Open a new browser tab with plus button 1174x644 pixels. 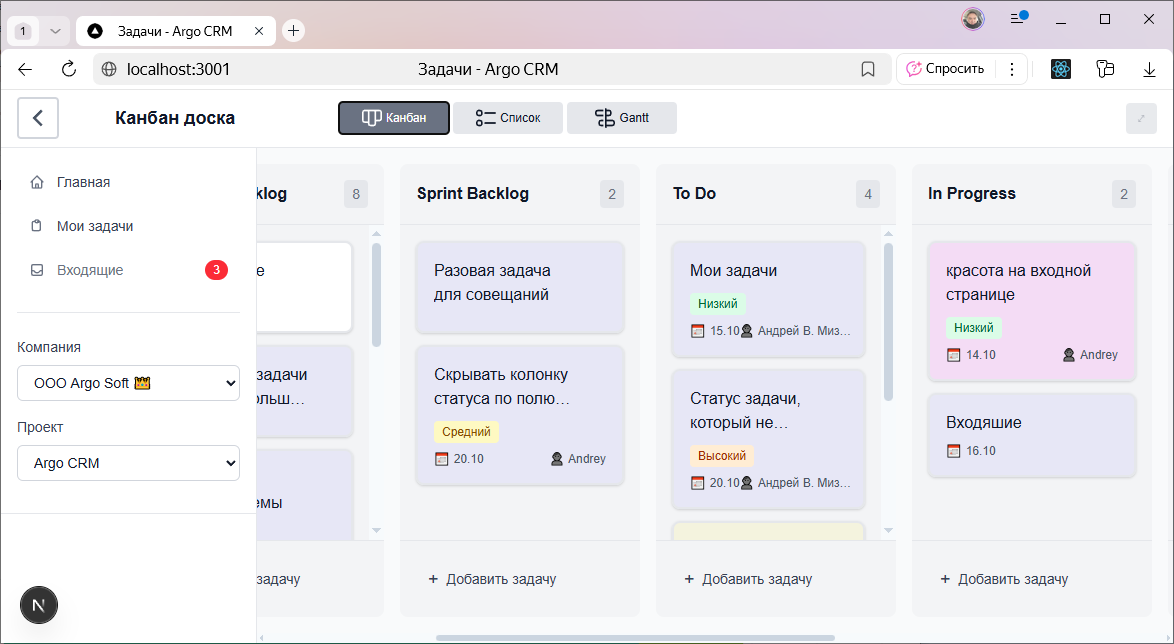(293, 30)
